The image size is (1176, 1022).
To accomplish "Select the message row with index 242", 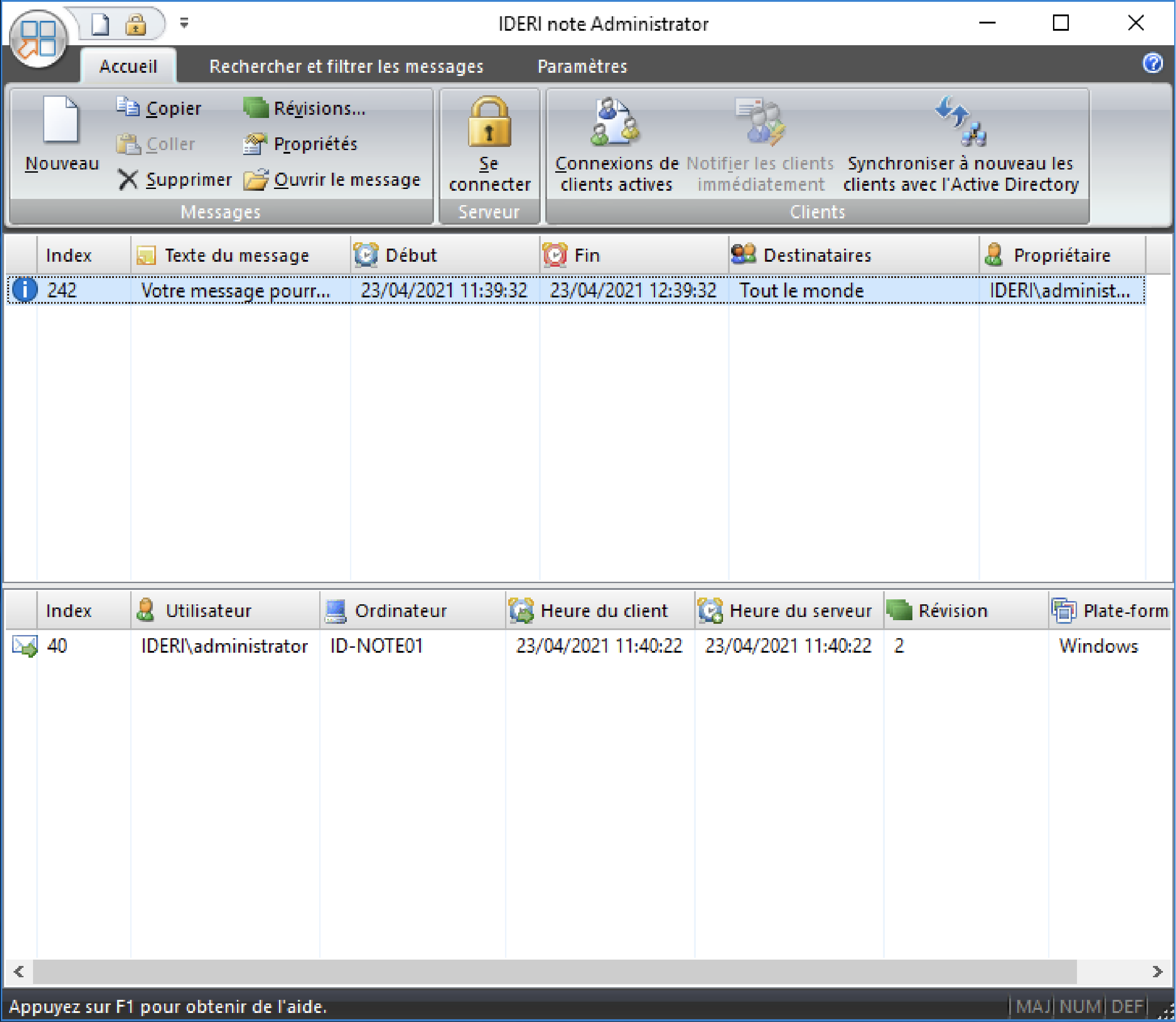I will click(576, 290).
